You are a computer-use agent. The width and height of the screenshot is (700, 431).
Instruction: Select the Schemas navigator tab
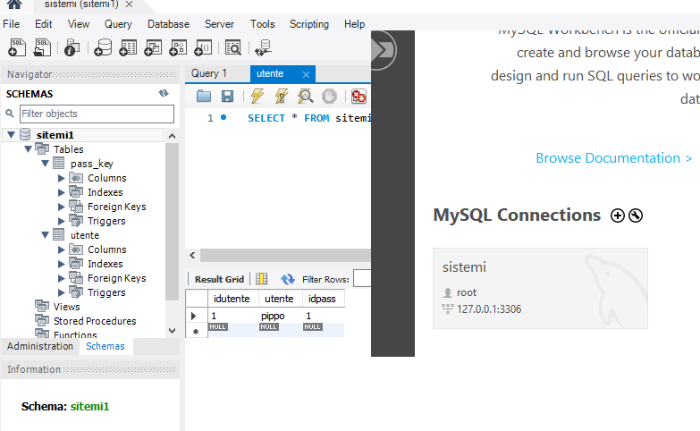[105, 346]
